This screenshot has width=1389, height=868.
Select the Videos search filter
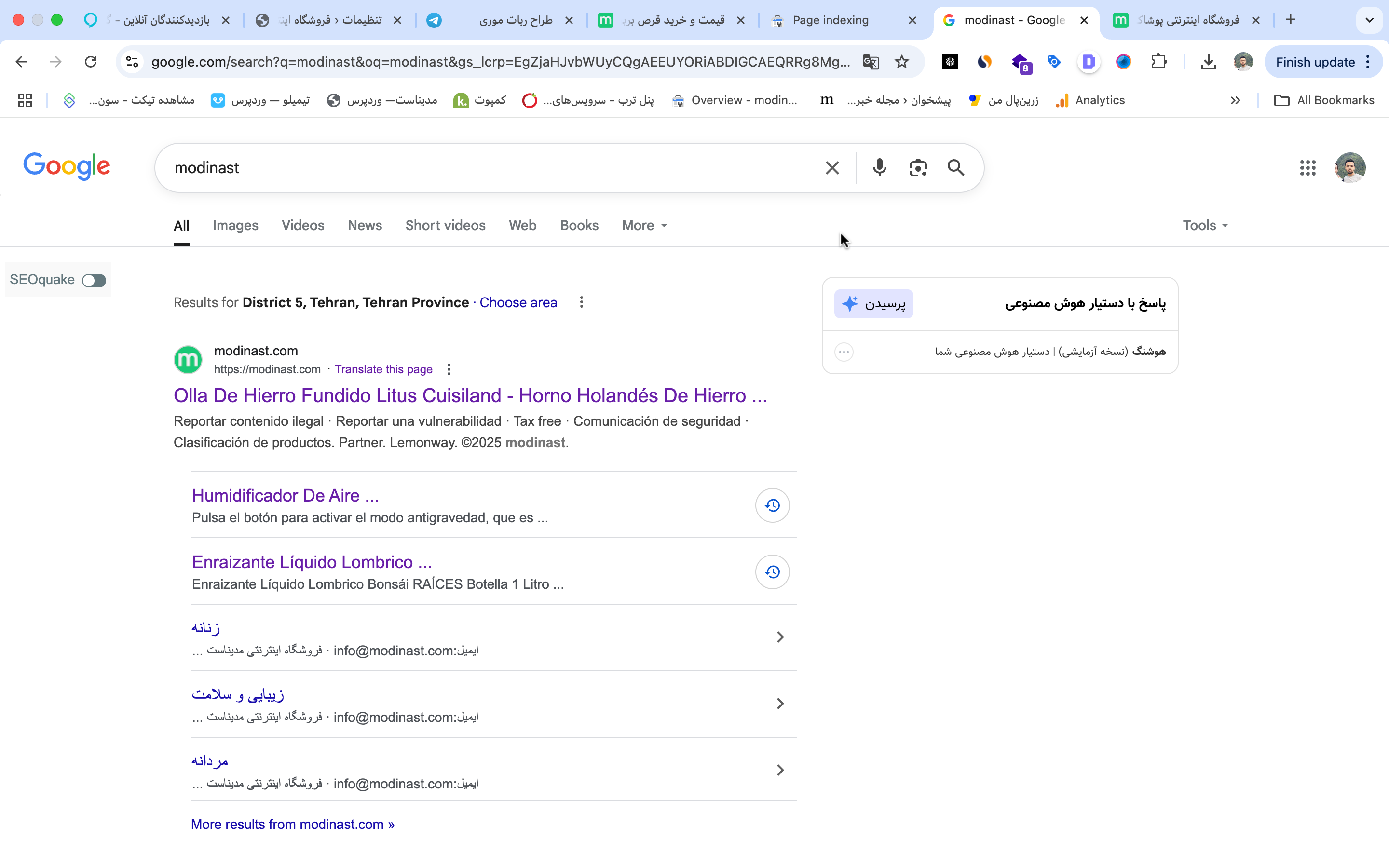(302, 226)
